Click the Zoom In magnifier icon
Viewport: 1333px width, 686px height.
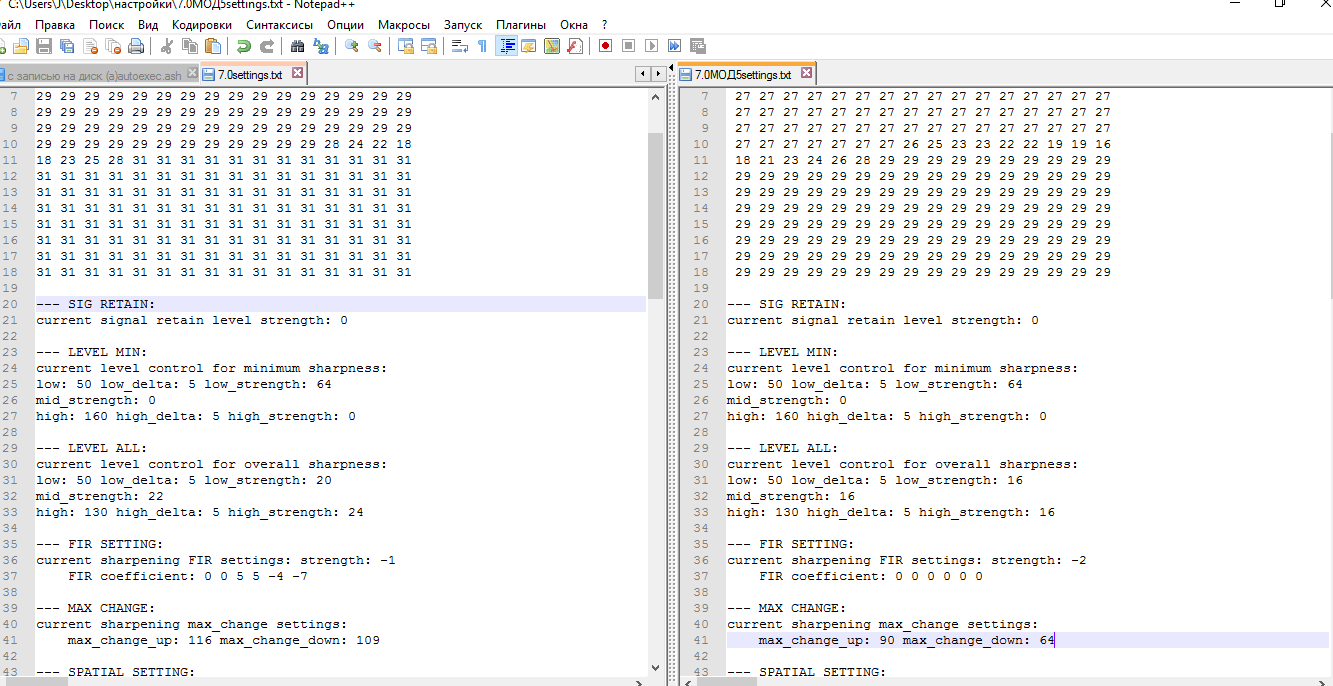tap(351, 46)
